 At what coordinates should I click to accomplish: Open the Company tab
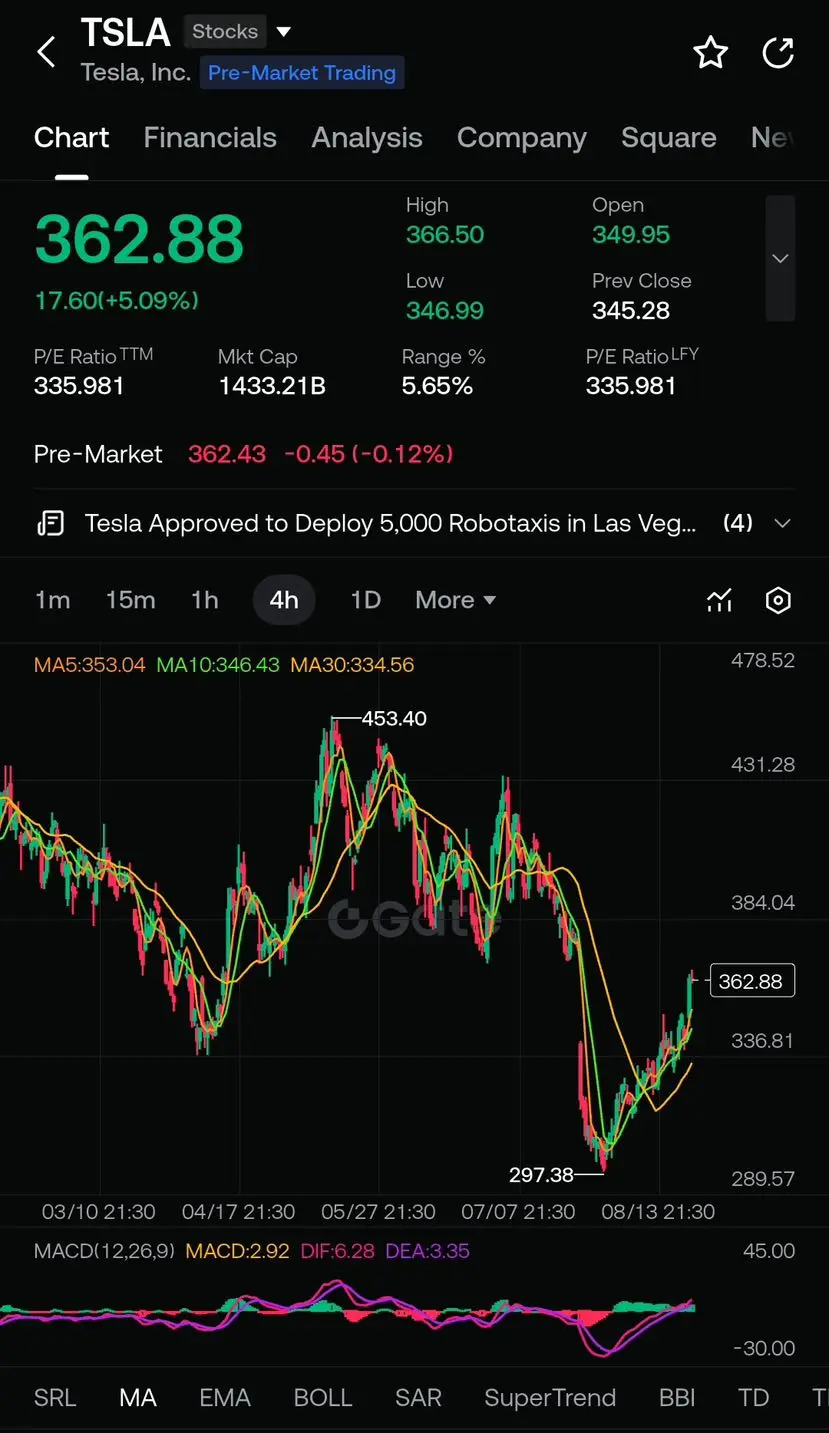tap(522, 138)
